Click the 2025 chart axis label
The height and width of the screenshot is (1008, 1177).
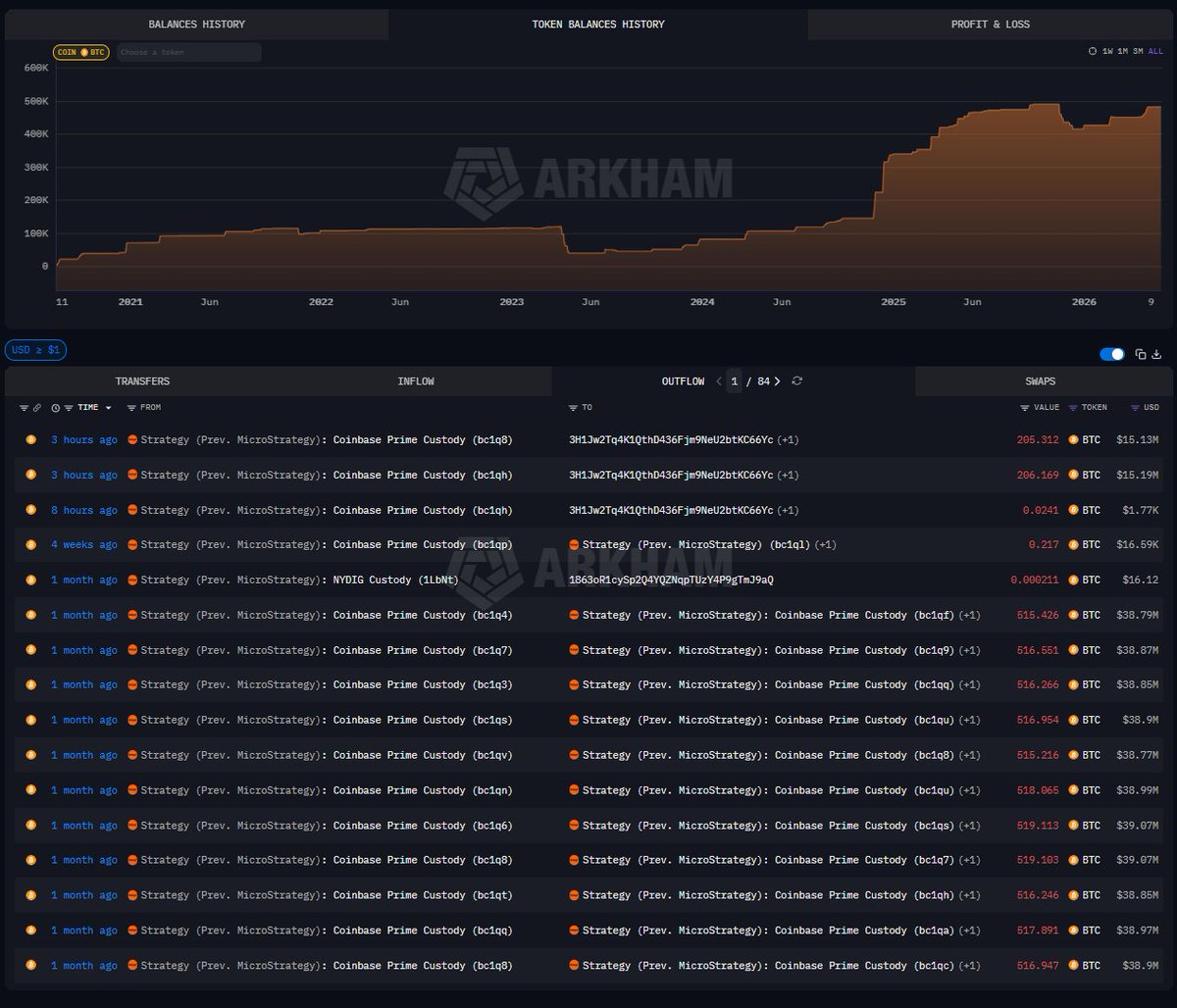(x=893, y=302)
